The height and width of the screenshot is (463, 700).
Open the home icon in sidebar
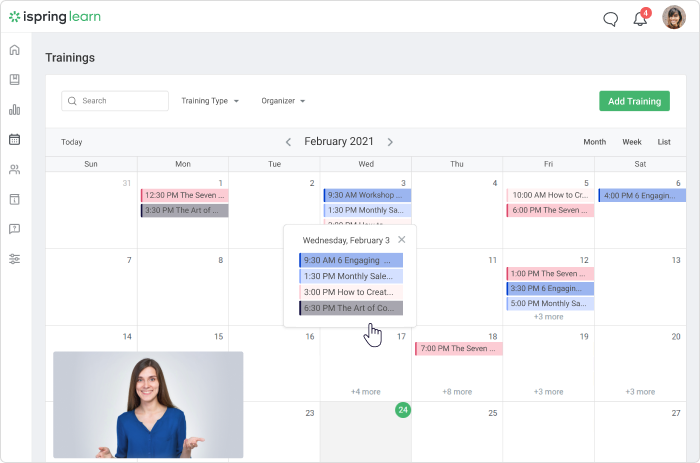tap(14, 50)
